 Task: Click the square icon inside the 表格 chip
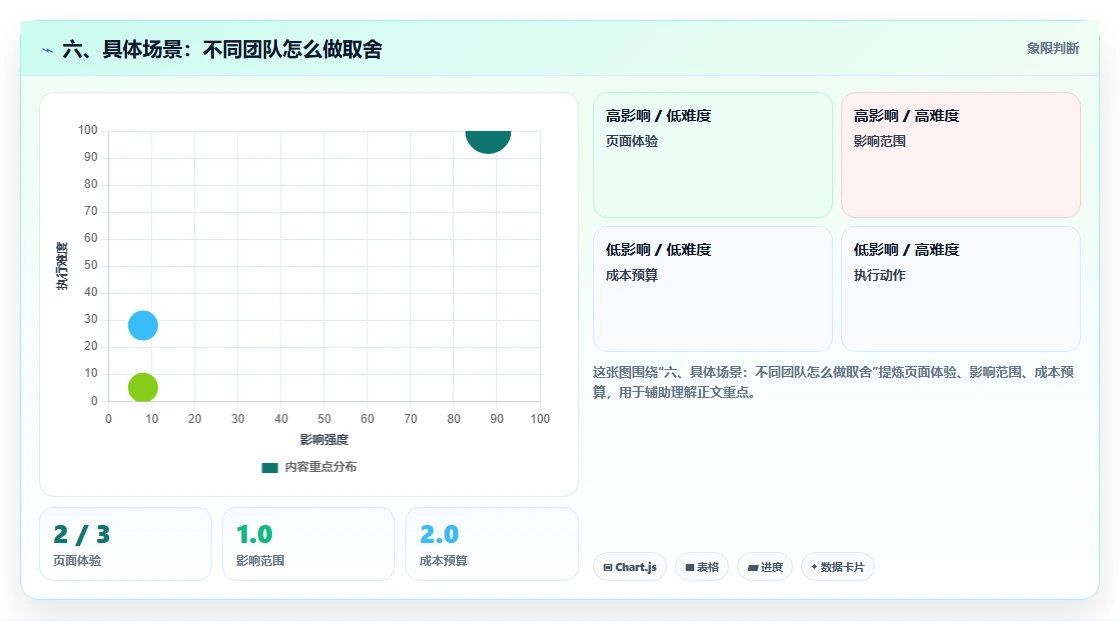pyautogui.click(x=690, y=567)
